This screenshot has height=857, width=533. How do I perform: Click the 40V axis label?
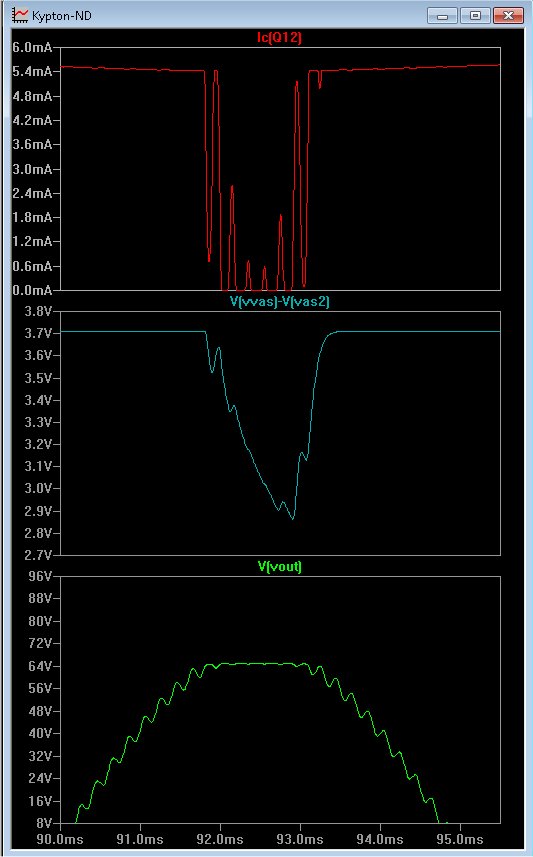40,733
